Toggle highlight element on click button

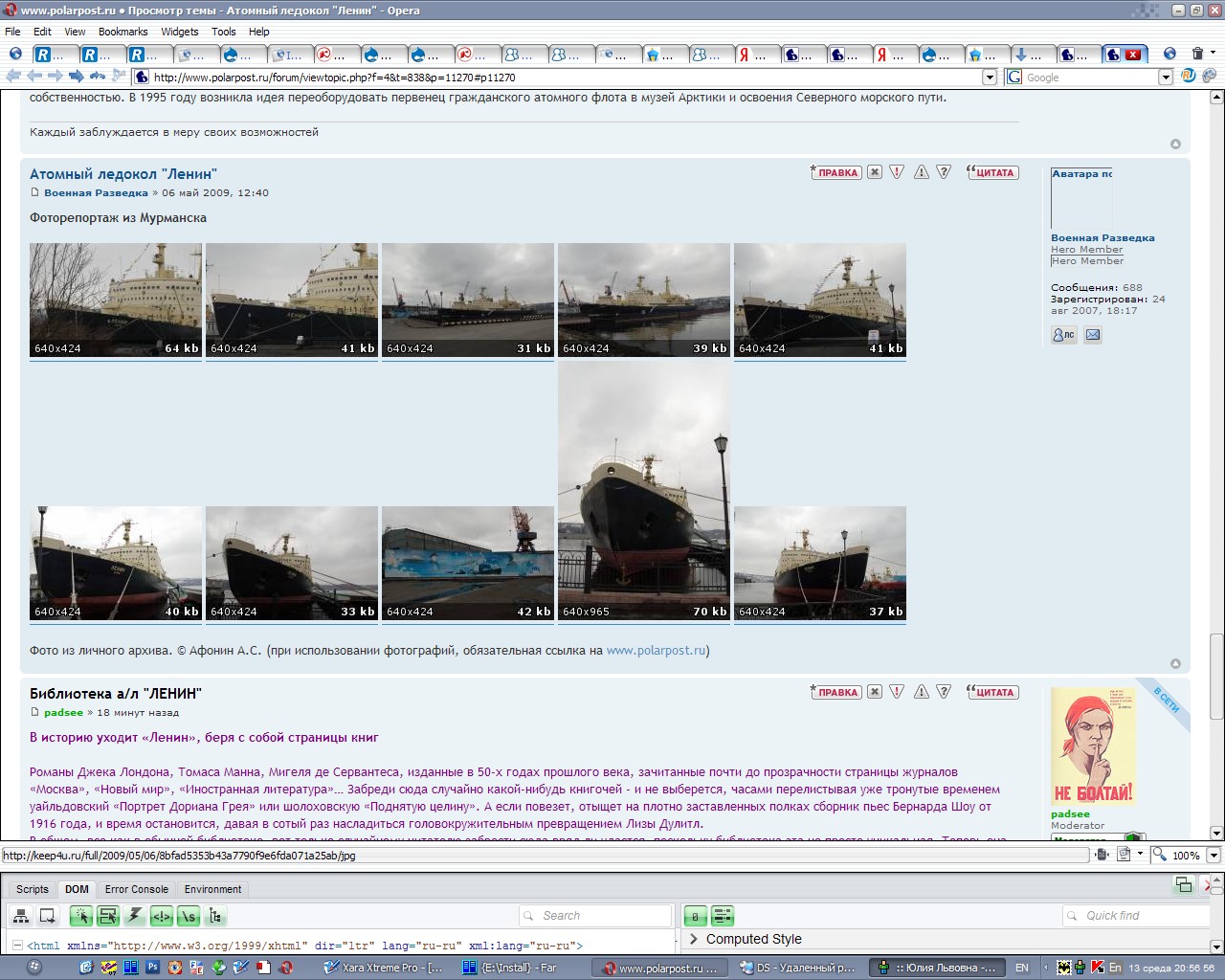pos(108,916)
